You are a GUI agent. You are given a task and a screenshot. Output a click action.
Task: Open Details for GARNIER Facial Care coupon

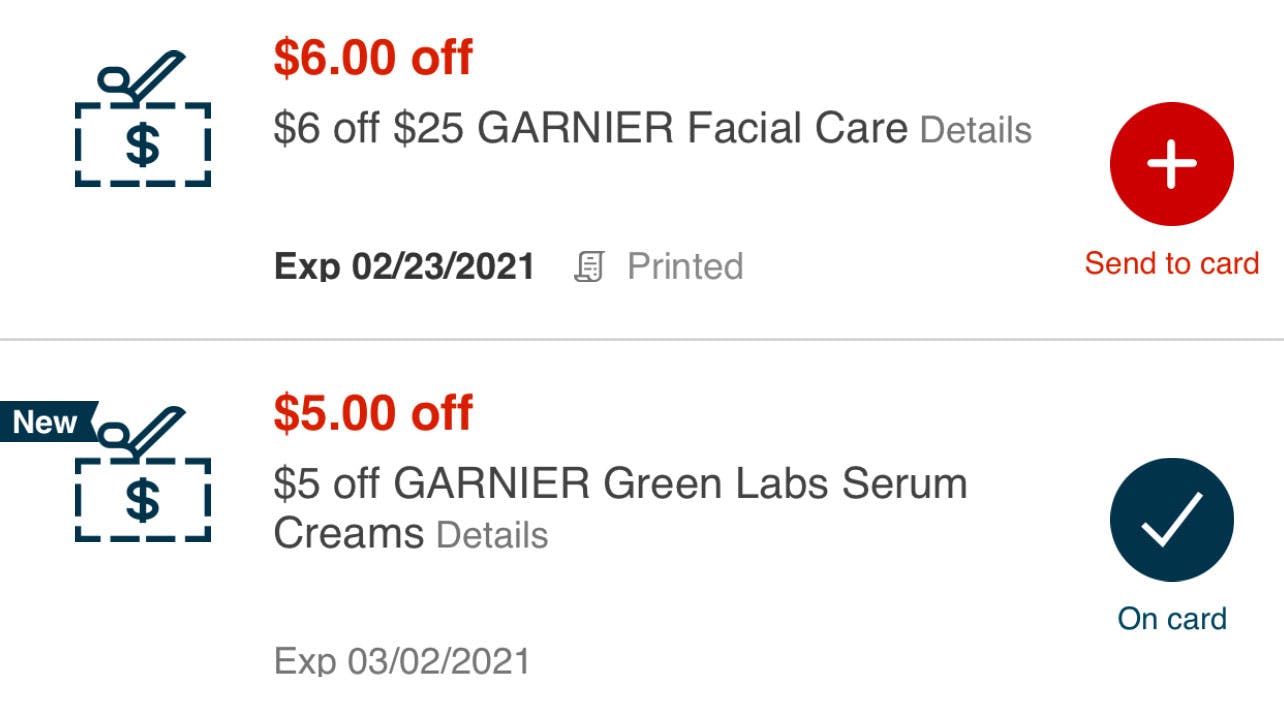pyautogui.click(x=975, y=130)
